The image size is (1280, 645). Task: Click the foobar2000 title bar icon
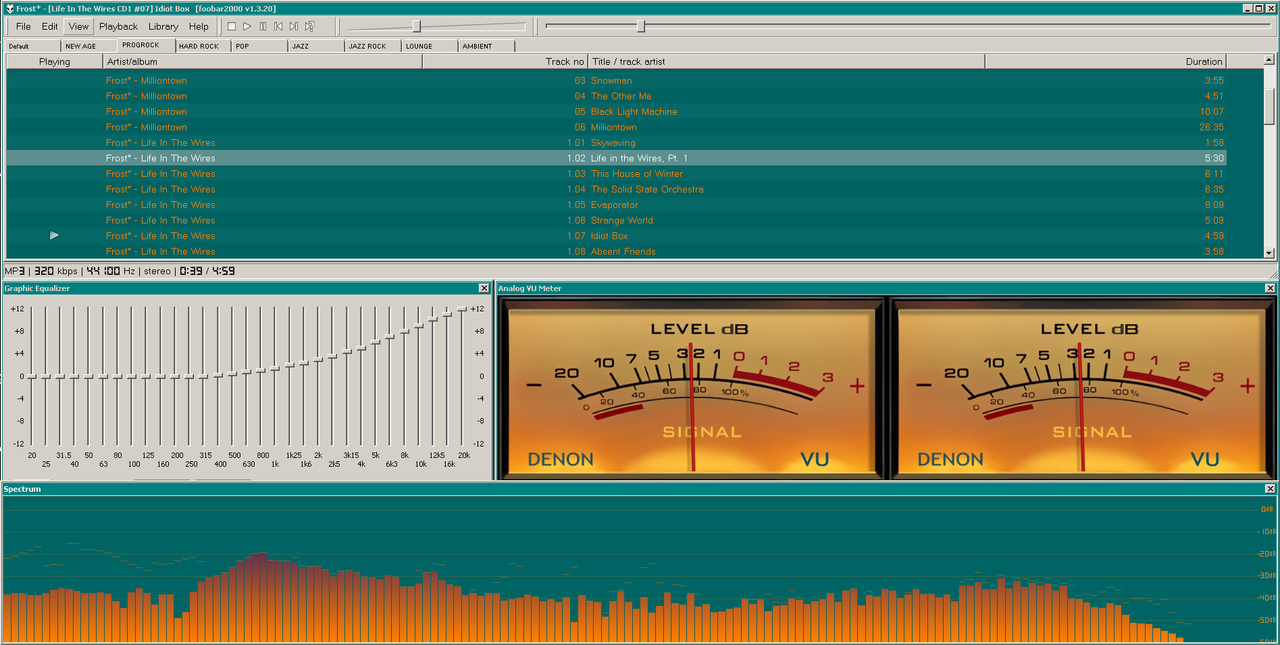click(x=8, y=8)
